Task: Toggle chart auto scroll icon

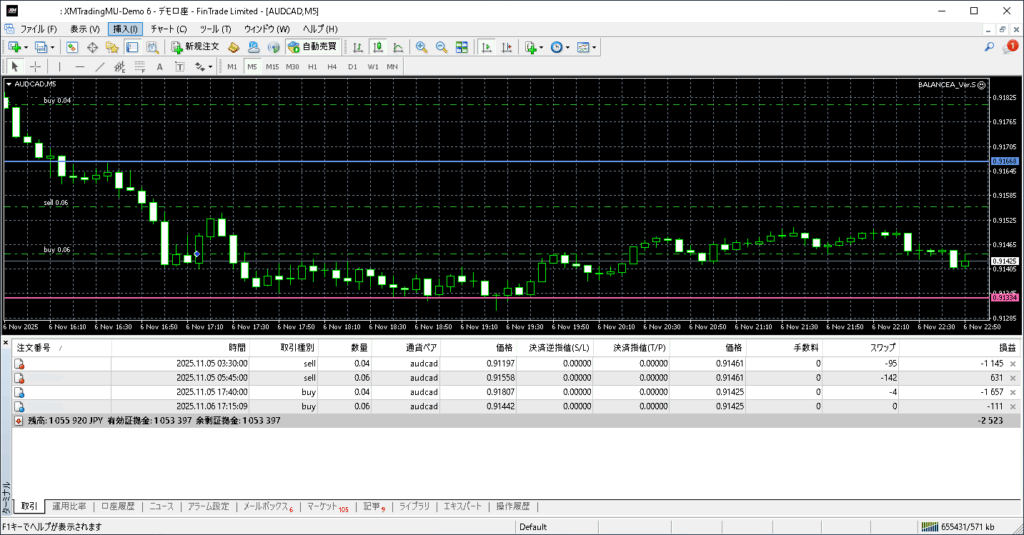Action: tap(487, 47)
